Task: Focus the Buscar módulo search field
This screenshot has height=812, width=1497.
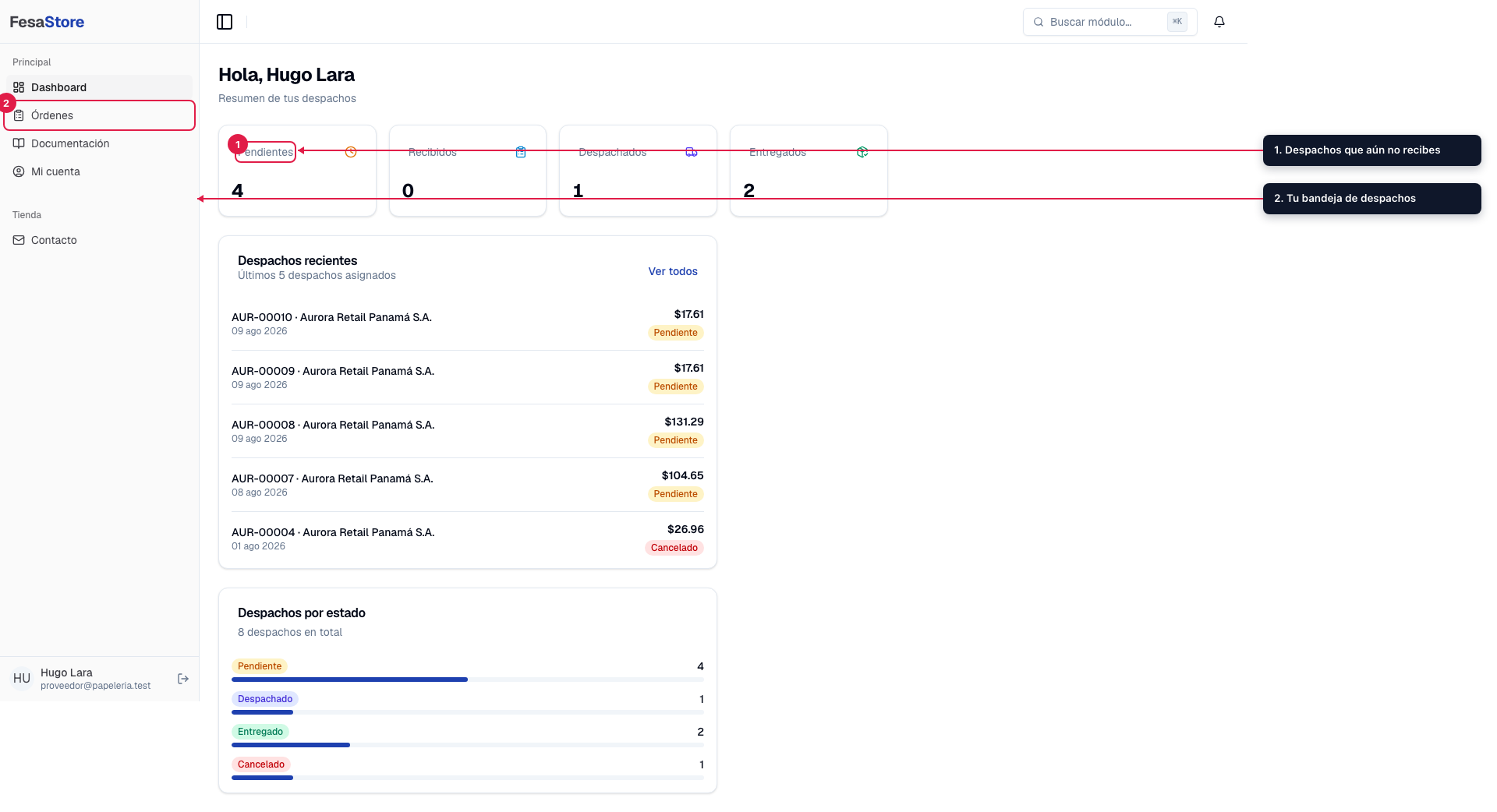Action: pyautogui.click(x=1109, y=22)
